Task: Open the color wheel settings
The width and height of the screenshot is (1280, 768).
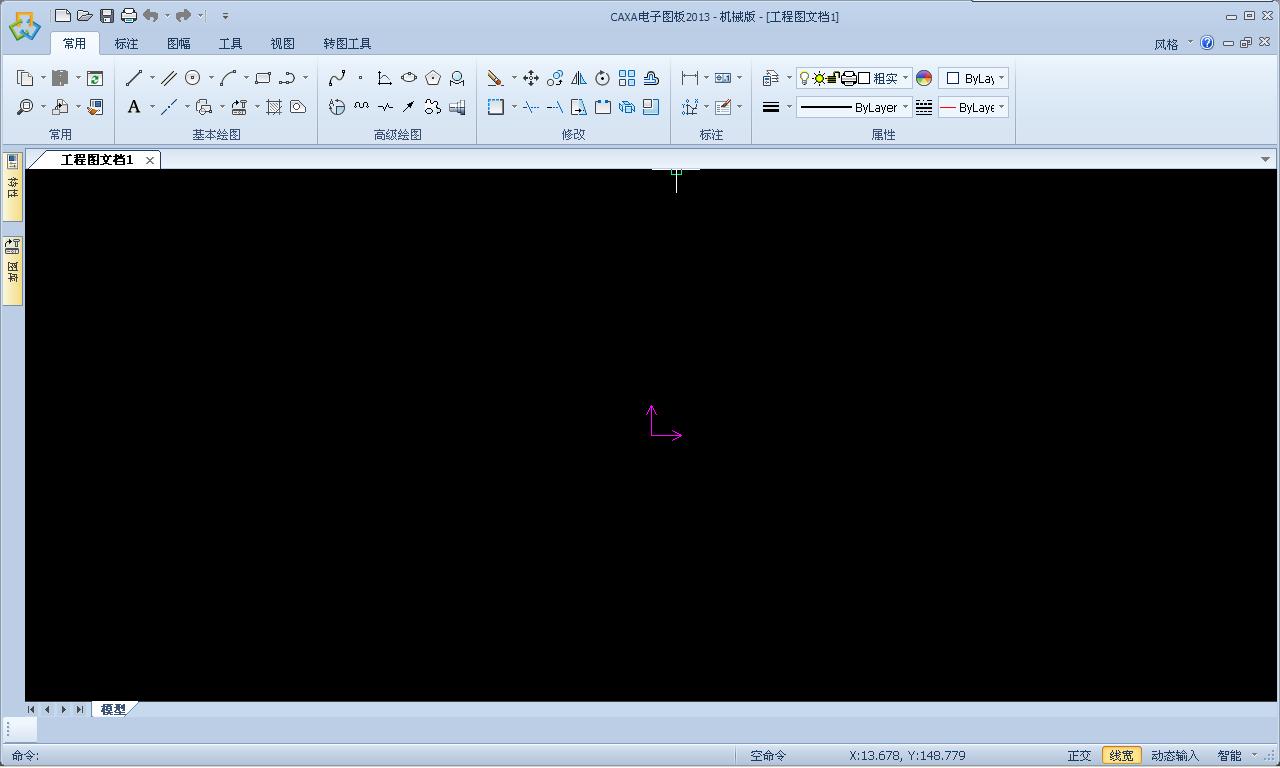Action: (x=924, y=78)
